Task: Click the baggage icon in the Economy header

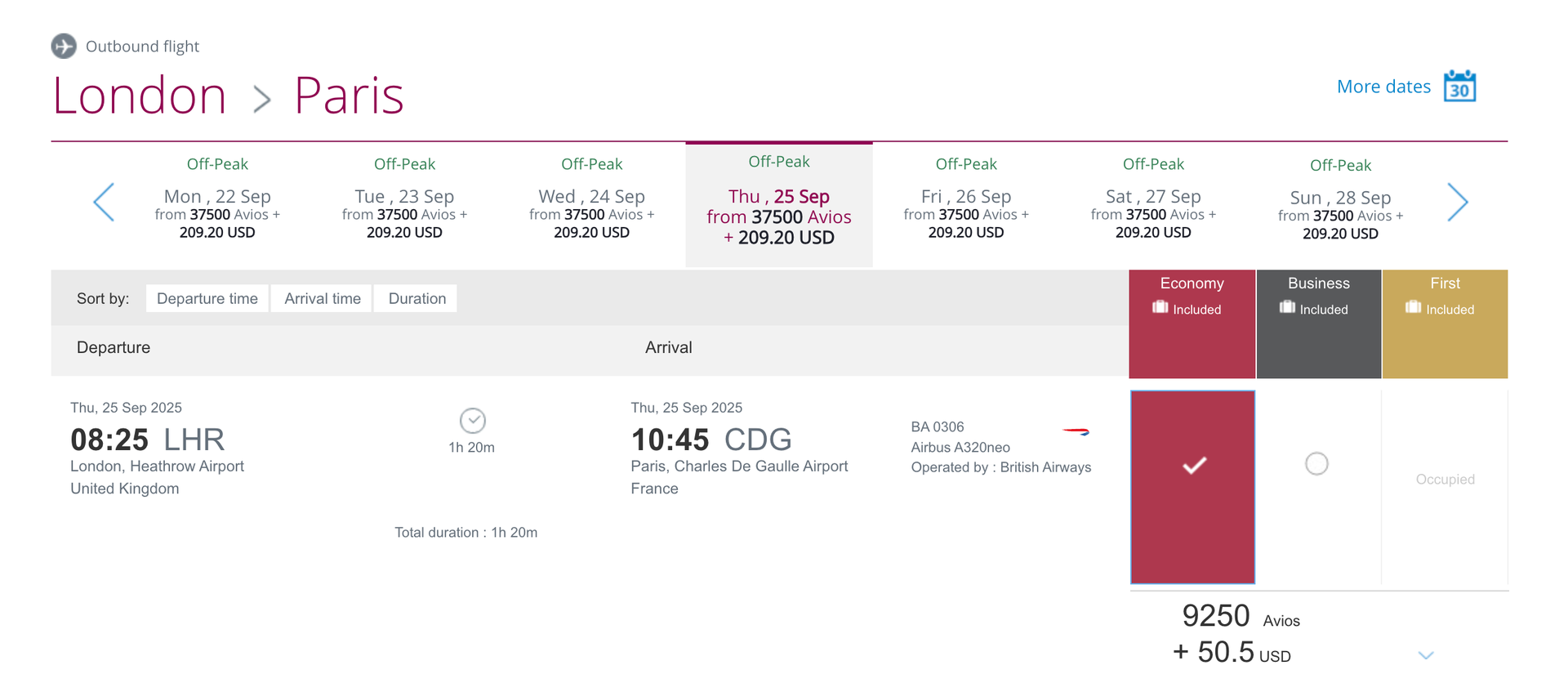Action: (1160, 307)
